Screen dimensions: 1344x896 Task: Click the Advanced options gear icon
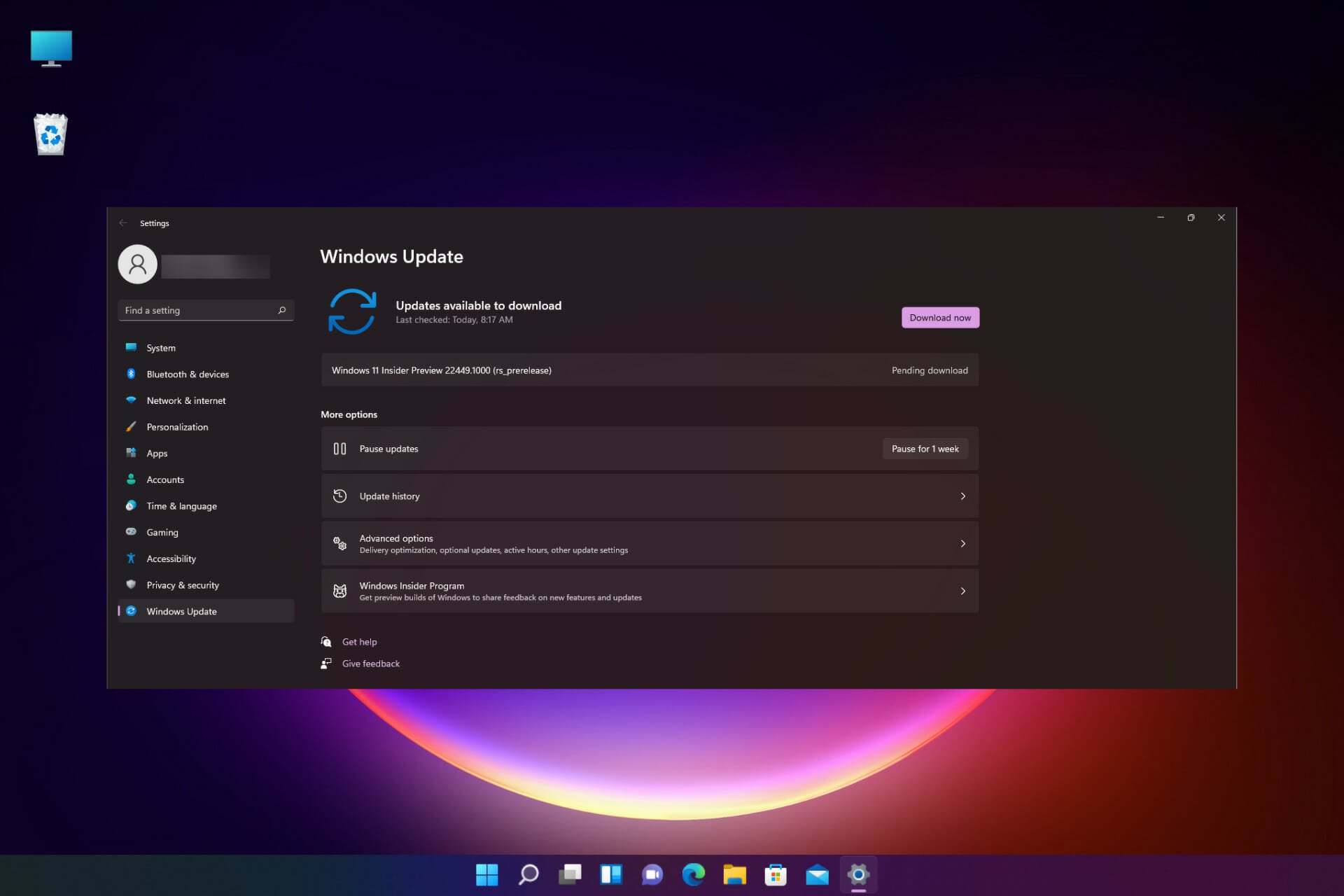340,543
